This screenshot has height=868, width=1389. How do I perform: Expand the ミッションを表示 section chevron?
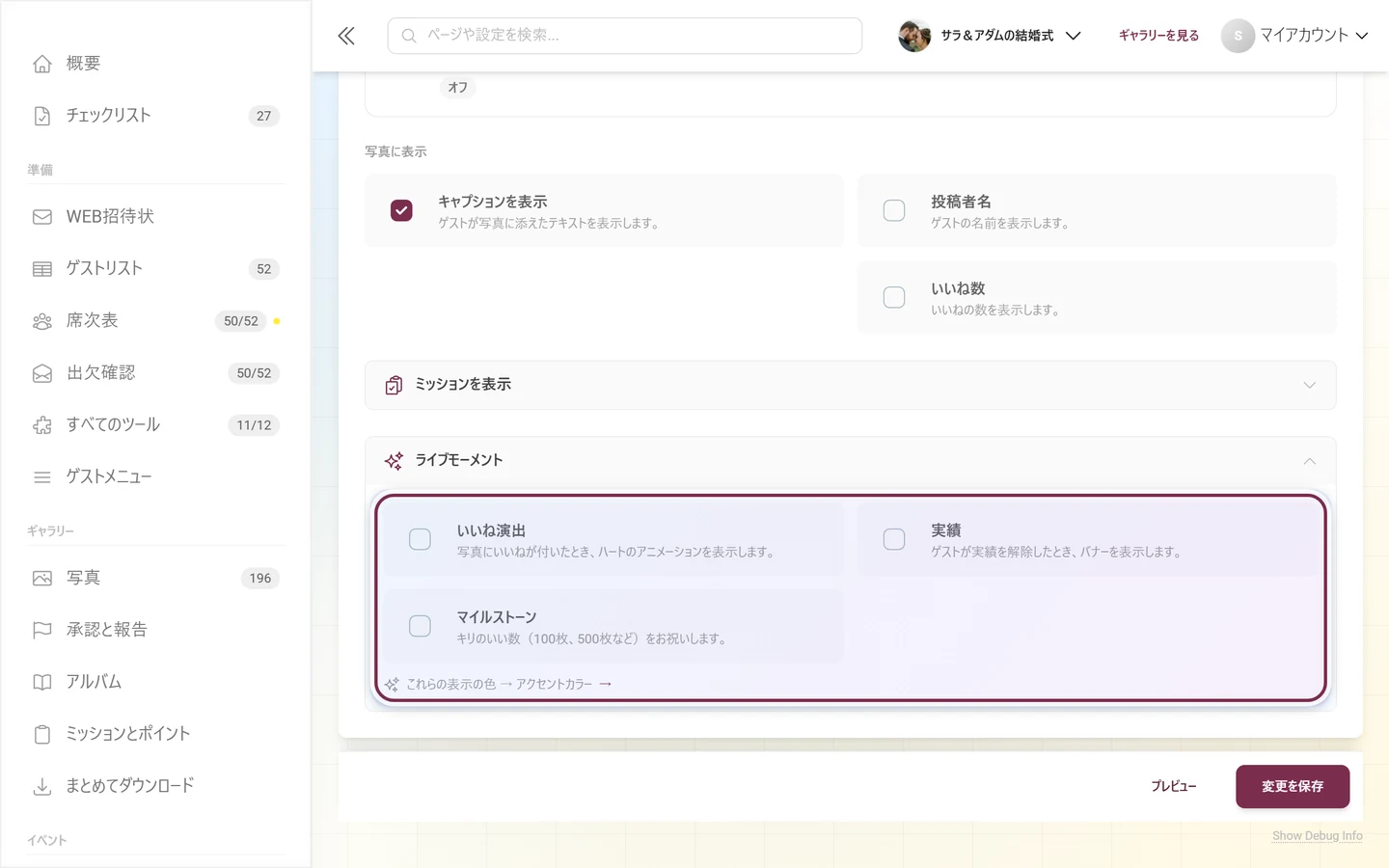coord(1309,385)
